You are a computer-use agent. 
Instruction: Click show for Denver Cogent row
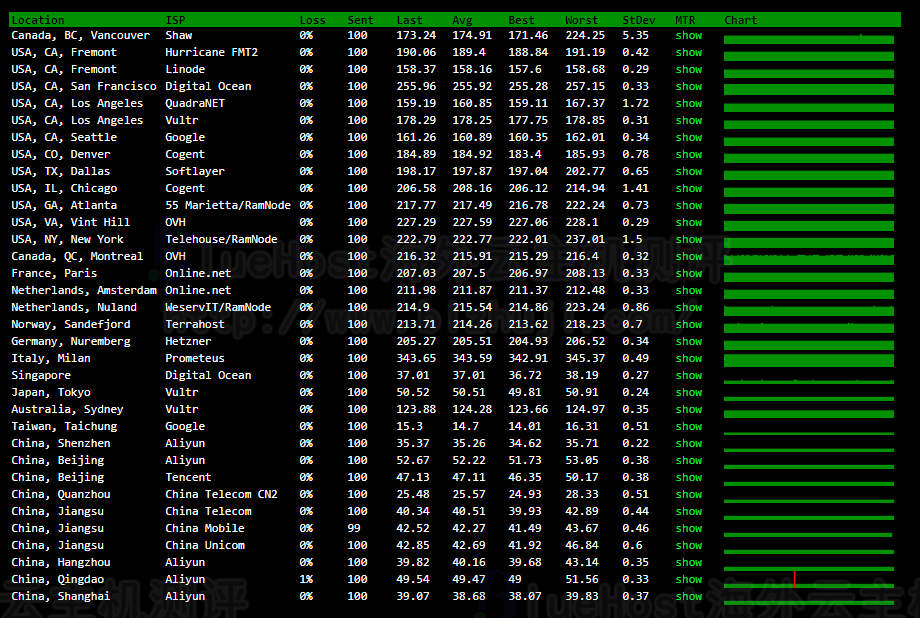tap(688, 154)
